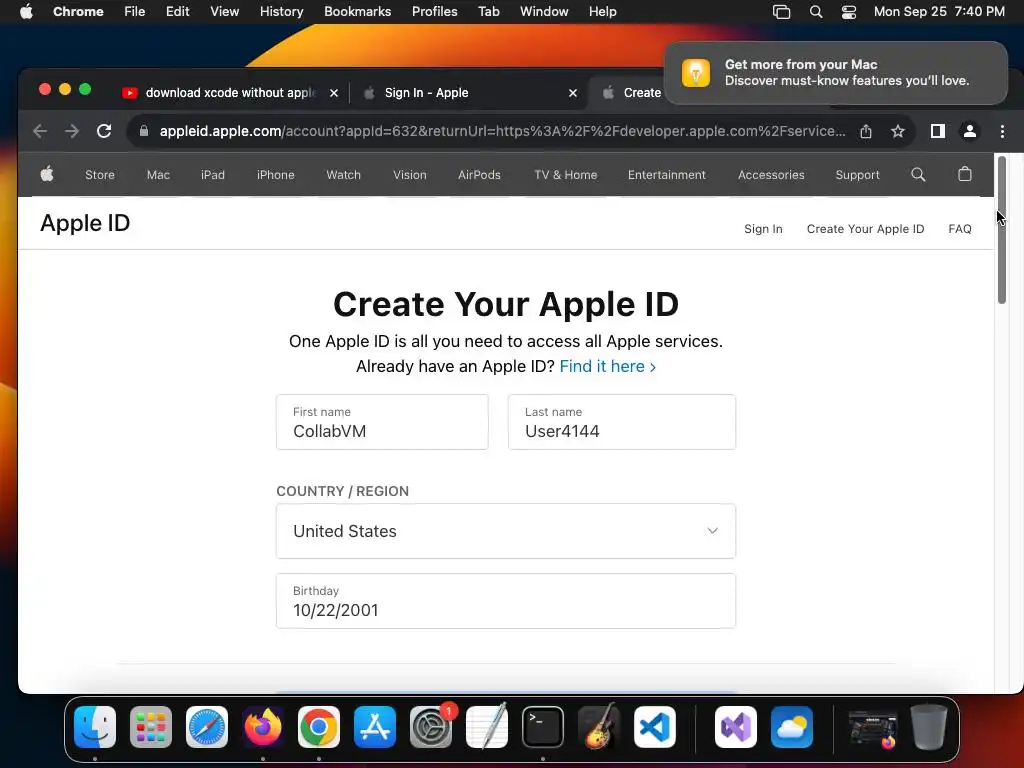The width and height of the screenshot is (1024, 768).
Task: Go to Accessories in the navigation bar
Action: [771, 174]
